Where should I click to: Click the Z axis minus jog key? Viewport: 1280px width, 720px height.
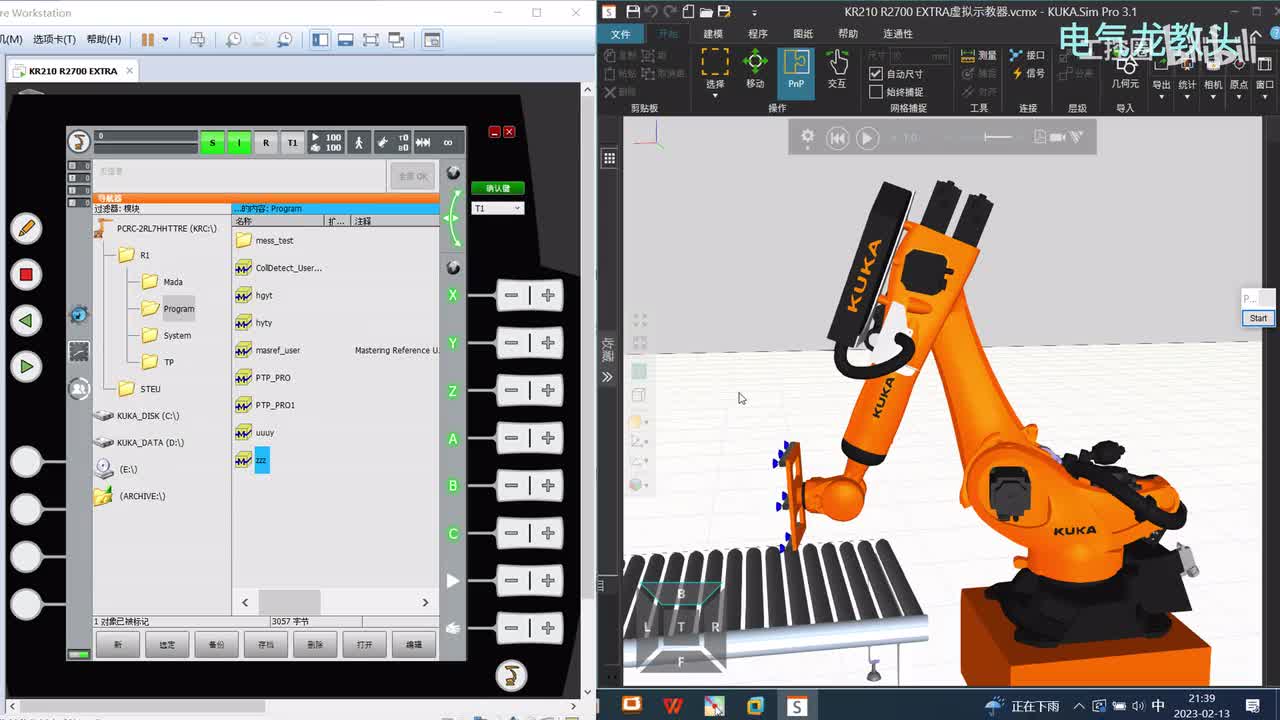coord(512,391)
